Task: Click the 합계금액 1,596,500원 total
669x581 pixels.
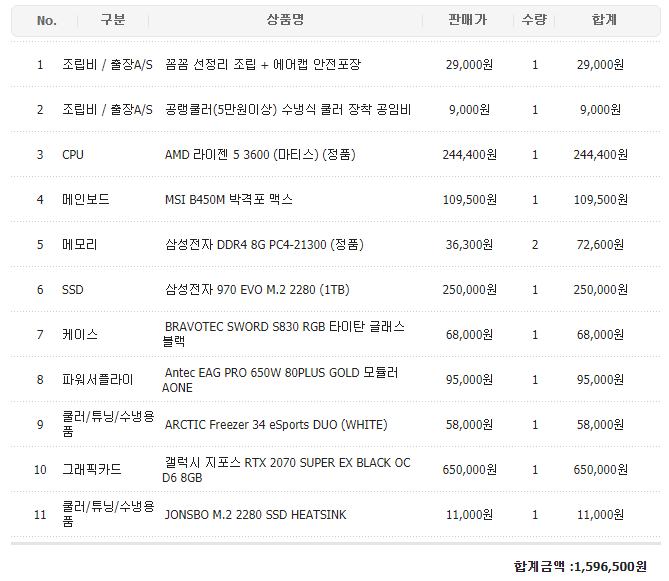Action: pyautogui.click(x=580, y=566)
